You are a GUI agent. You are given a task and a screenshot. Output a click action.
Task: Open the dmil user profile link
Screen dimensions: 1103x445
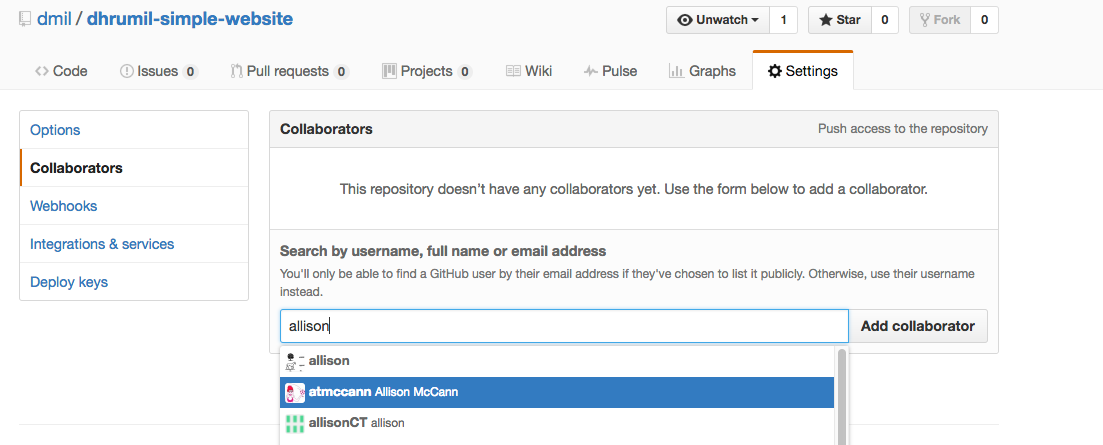coord(56,19)
